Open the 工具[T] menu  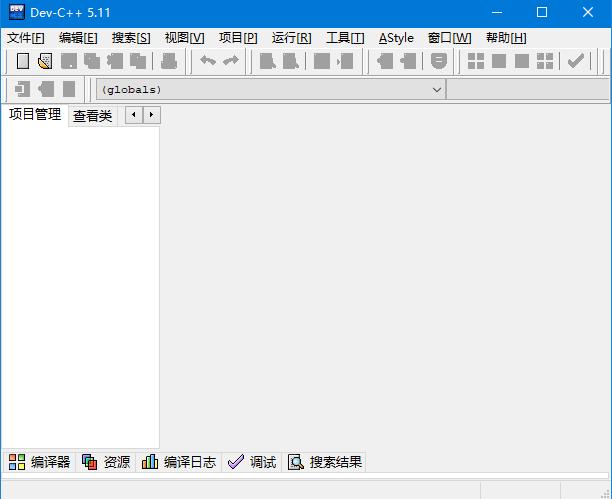345,38
